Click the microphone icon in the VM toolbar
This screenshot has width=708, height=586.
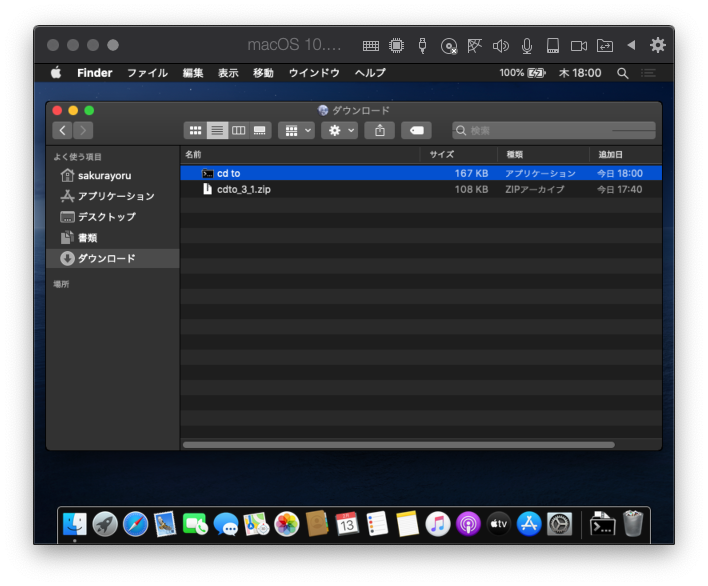click(526, 46)
